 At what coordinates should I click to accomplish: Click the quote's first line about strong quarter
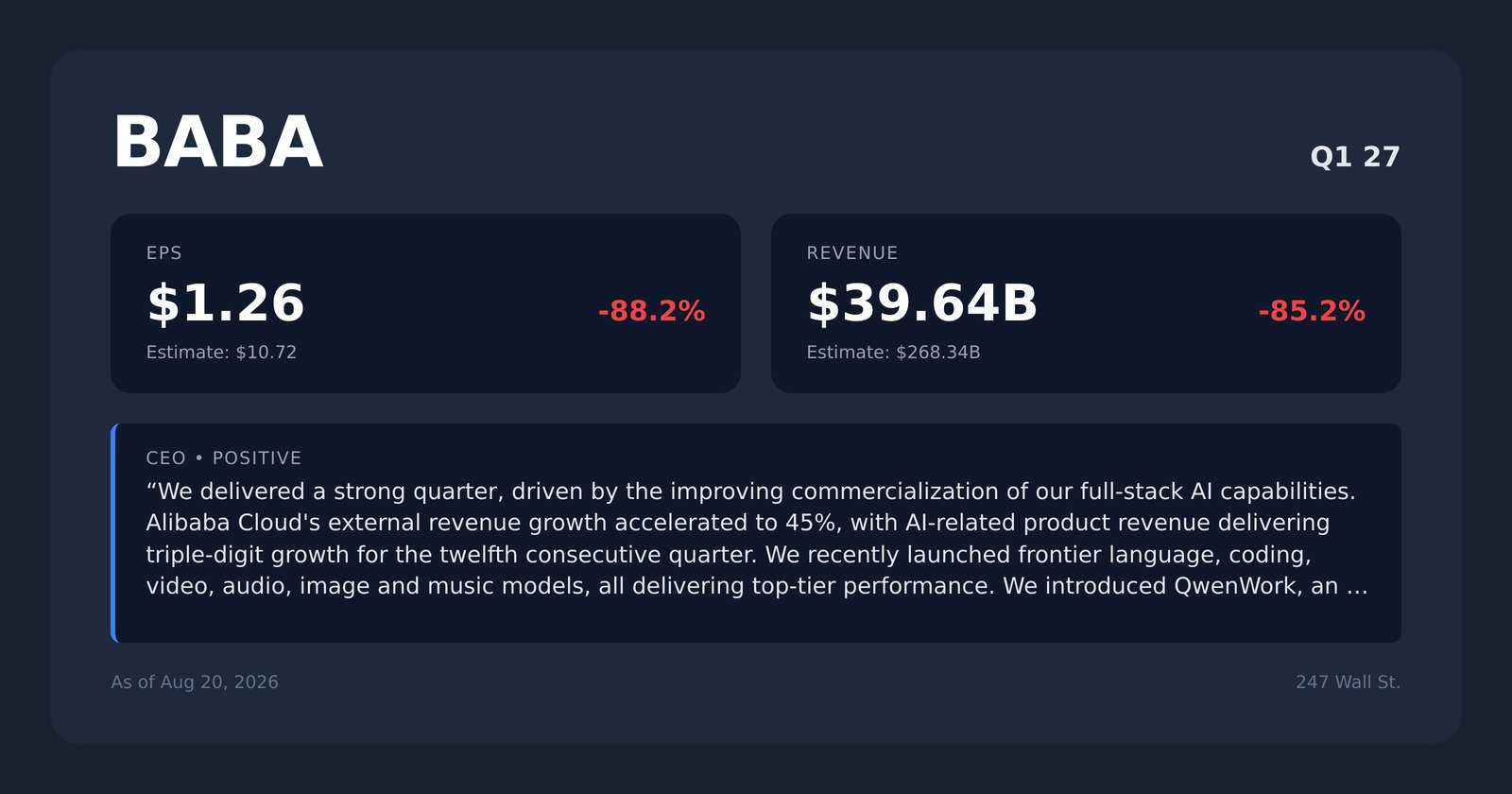[x=750, y=492]
